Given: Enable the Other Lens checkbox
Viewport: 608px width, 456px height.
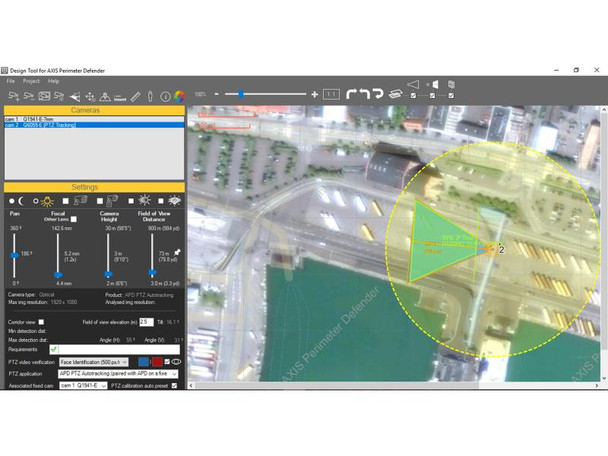Looking at the screenshot, I should (73, 219).
